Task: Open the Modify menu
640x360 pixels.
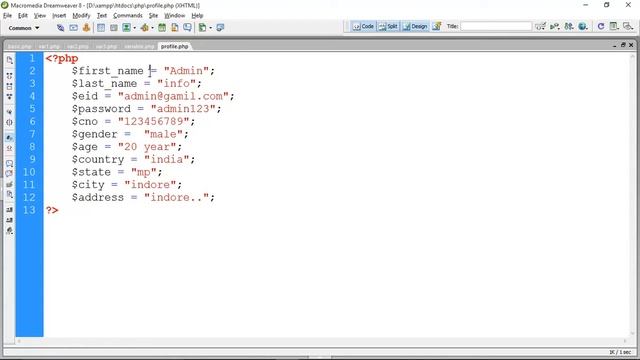Action: (81, 16)
